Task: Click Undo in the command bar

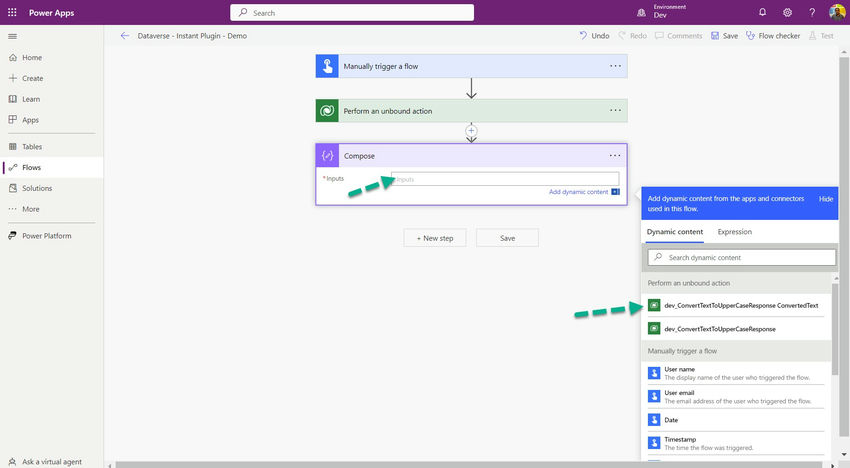Action: click(594, 36)
